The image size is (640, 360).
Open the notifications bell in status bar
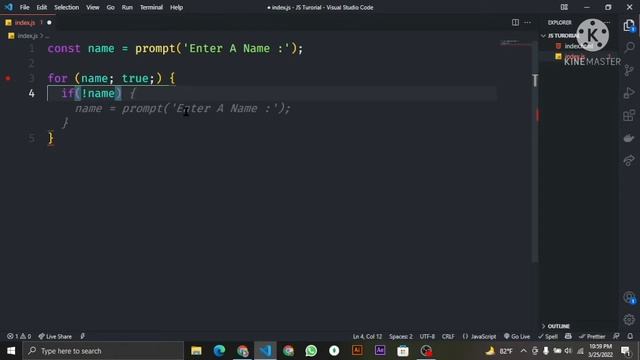[x=630, y=336]
